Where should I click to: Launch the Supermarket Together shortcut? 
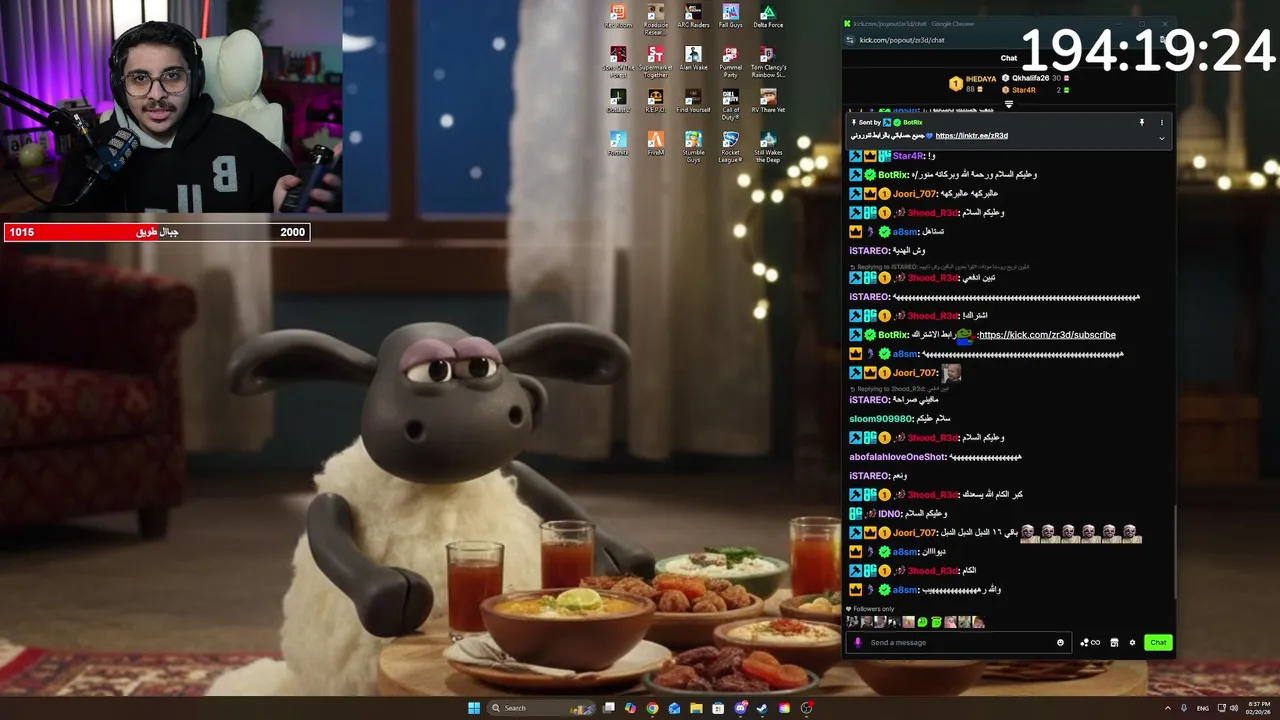click(x=656, y=61)
